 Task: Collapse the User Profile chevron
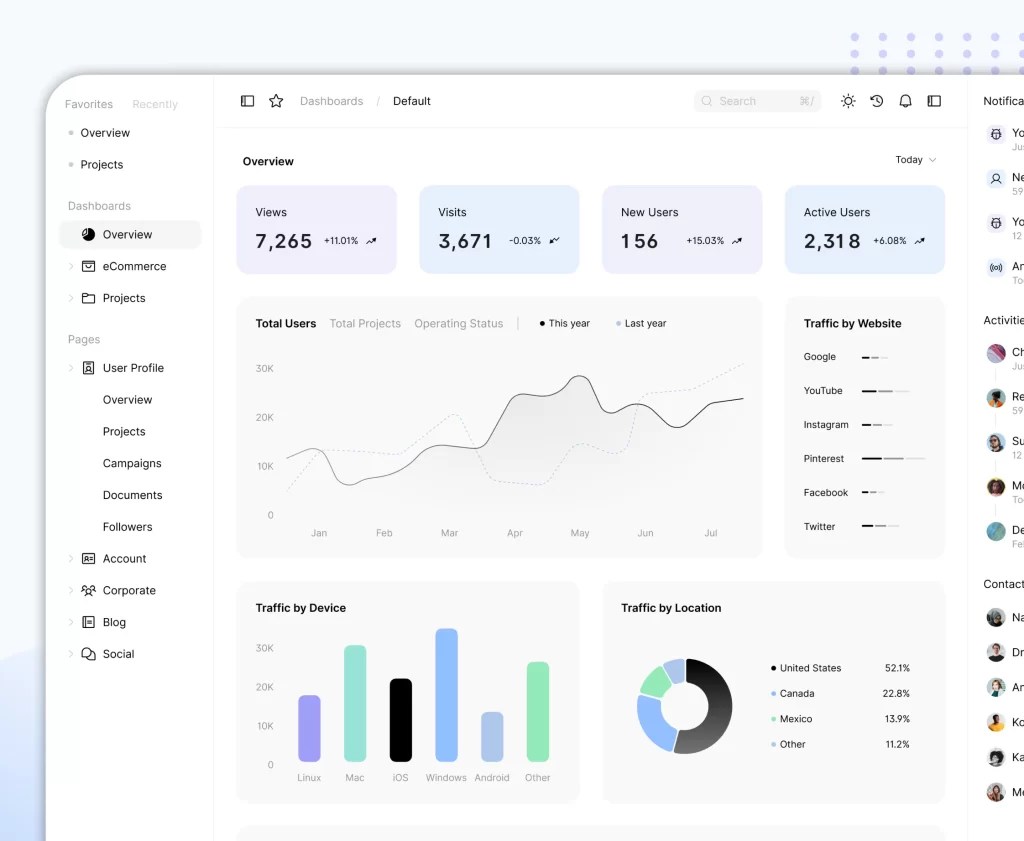(x=71, y=368)
